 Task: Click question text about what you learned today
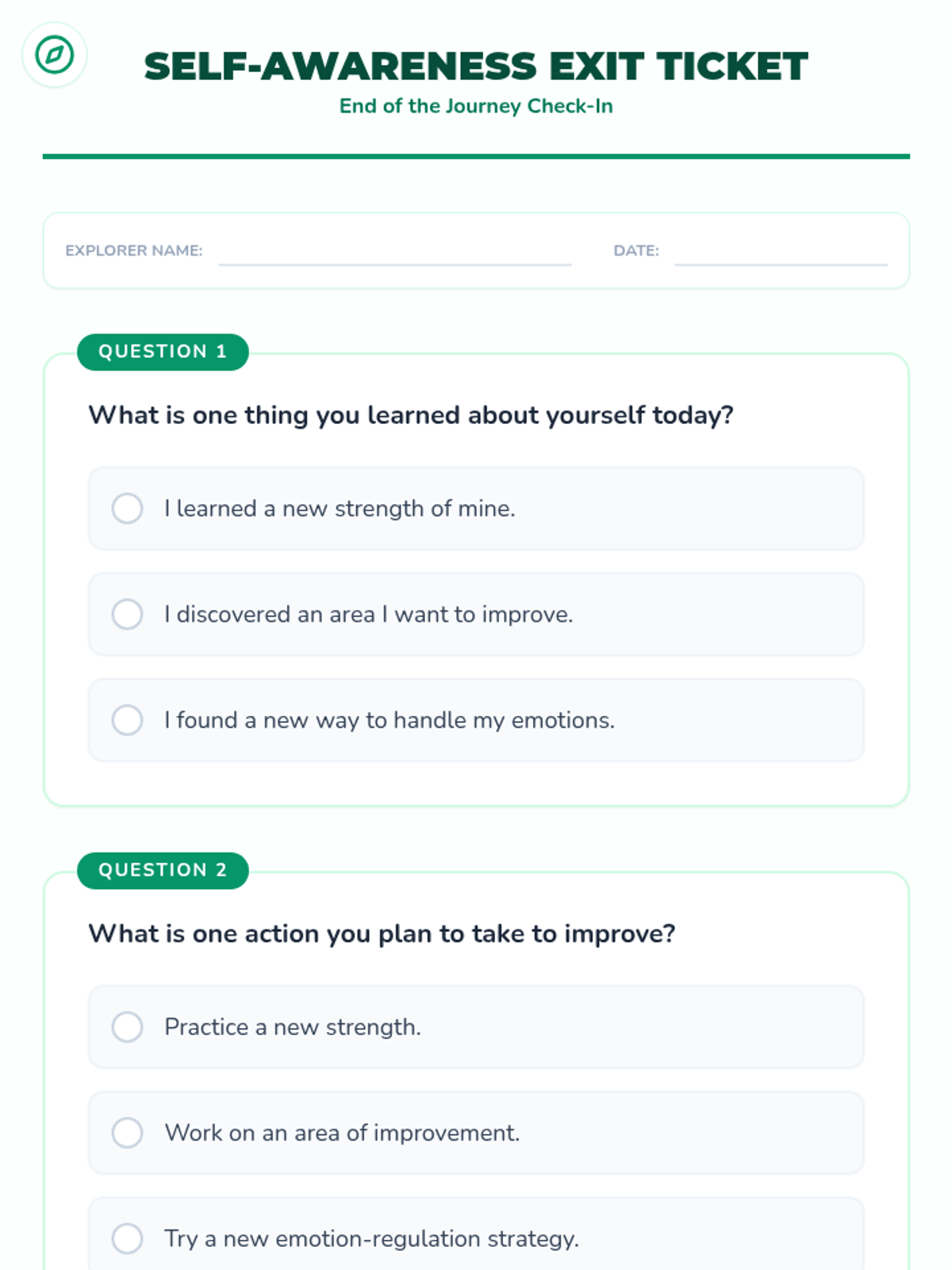click(x=410, y=415)
